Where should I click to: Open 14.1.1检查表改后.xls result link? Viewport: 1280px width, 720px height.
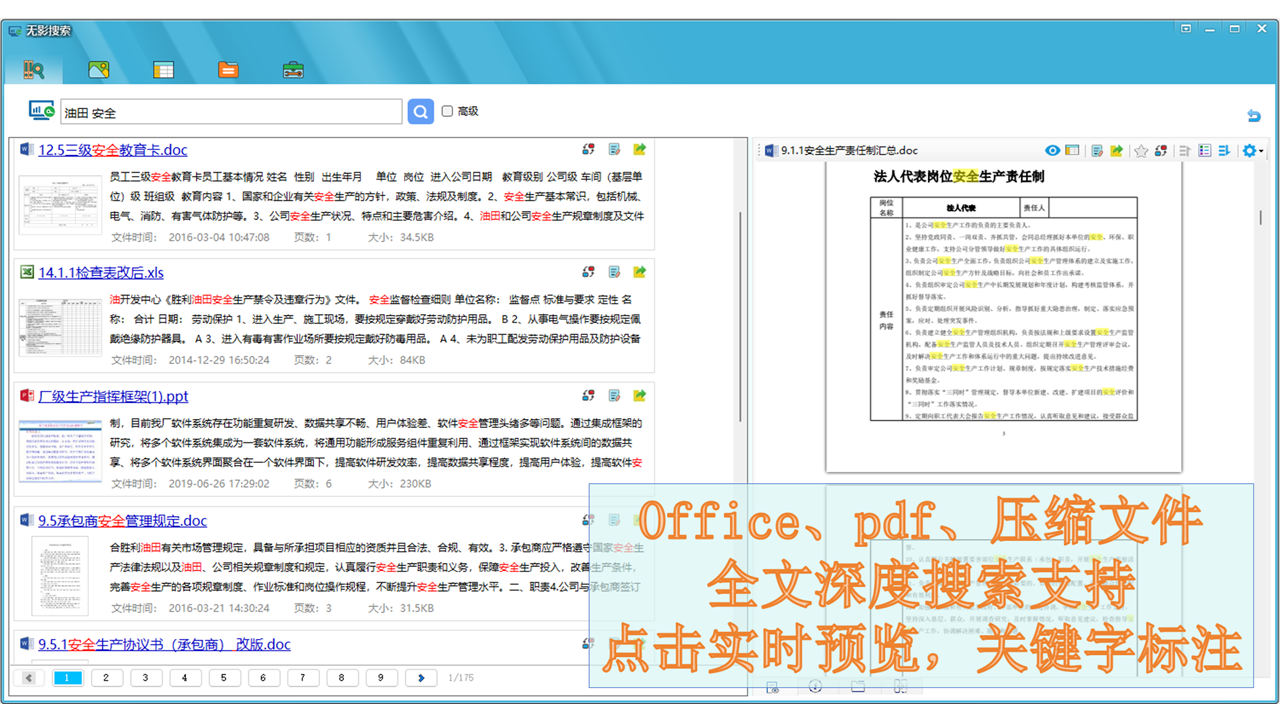click(x=101, y=272)
